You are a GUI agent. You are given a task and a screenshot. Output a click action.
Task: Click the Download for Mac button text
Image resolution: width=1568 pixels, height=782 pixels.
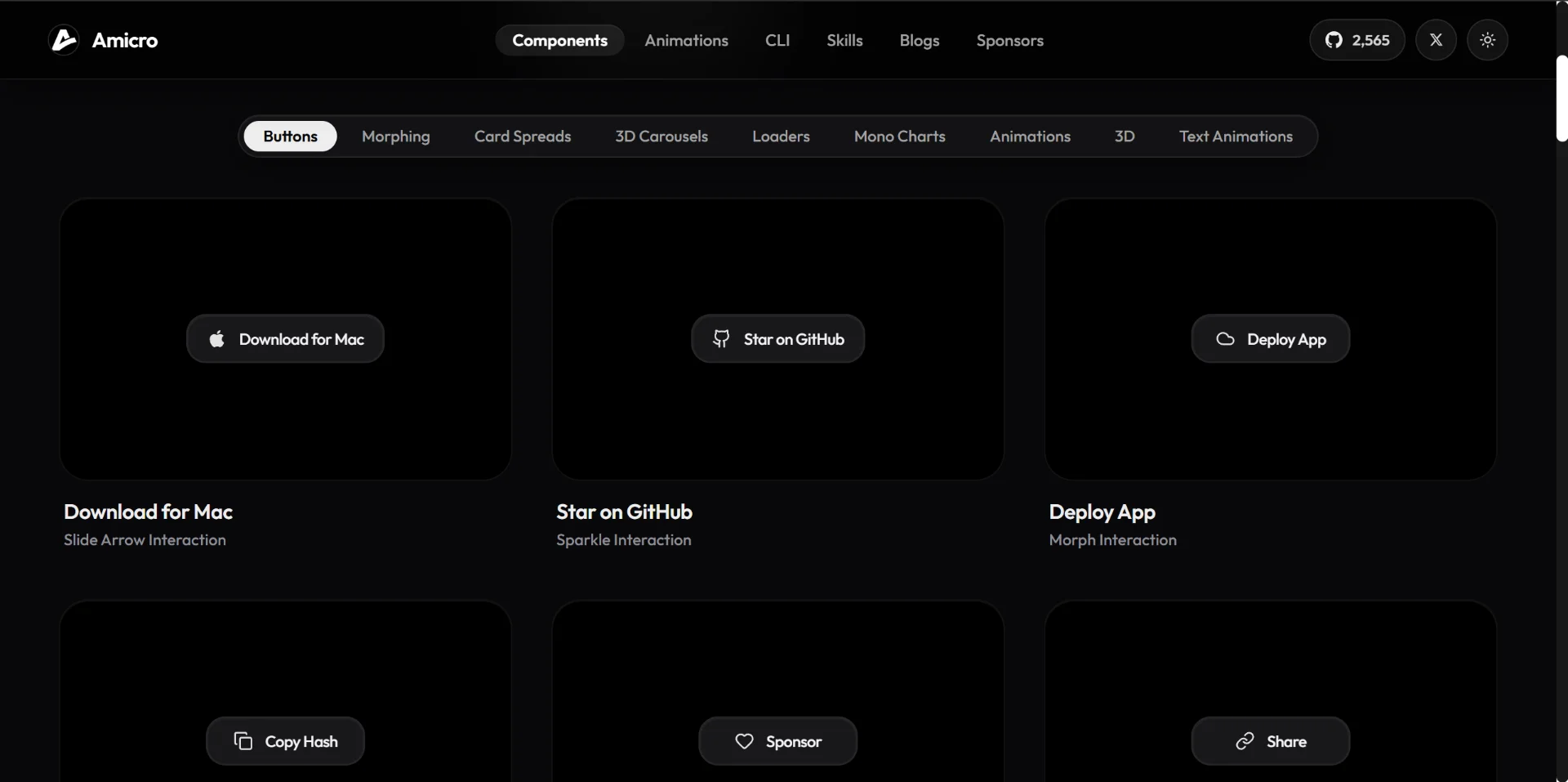[x=301, y=339]
